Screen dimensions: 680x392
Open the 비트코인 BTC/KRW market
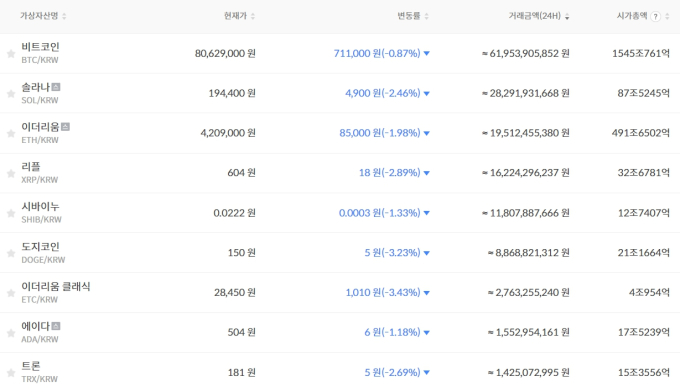click(x=40, y=53)
